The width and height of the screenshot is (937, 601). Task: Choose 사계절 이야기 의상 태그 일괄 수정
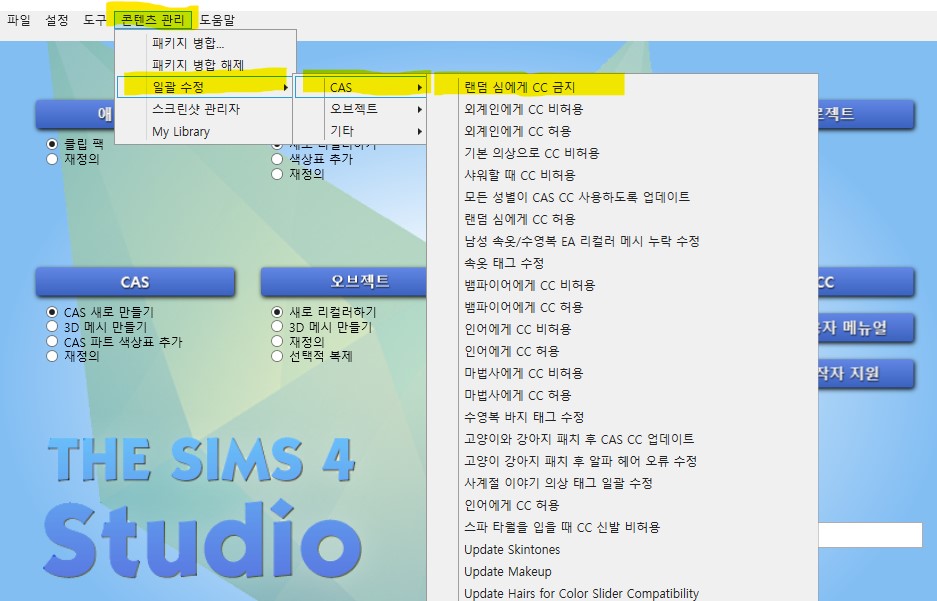point(622,483)
